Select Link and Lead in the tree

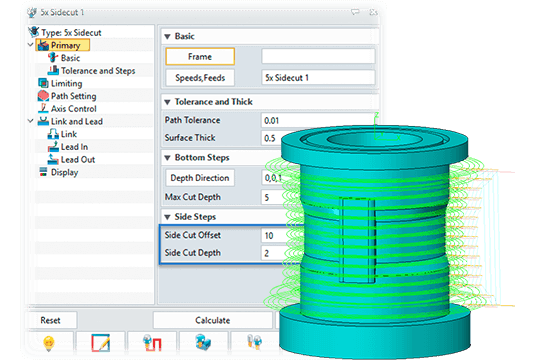(x=77, y=121)
